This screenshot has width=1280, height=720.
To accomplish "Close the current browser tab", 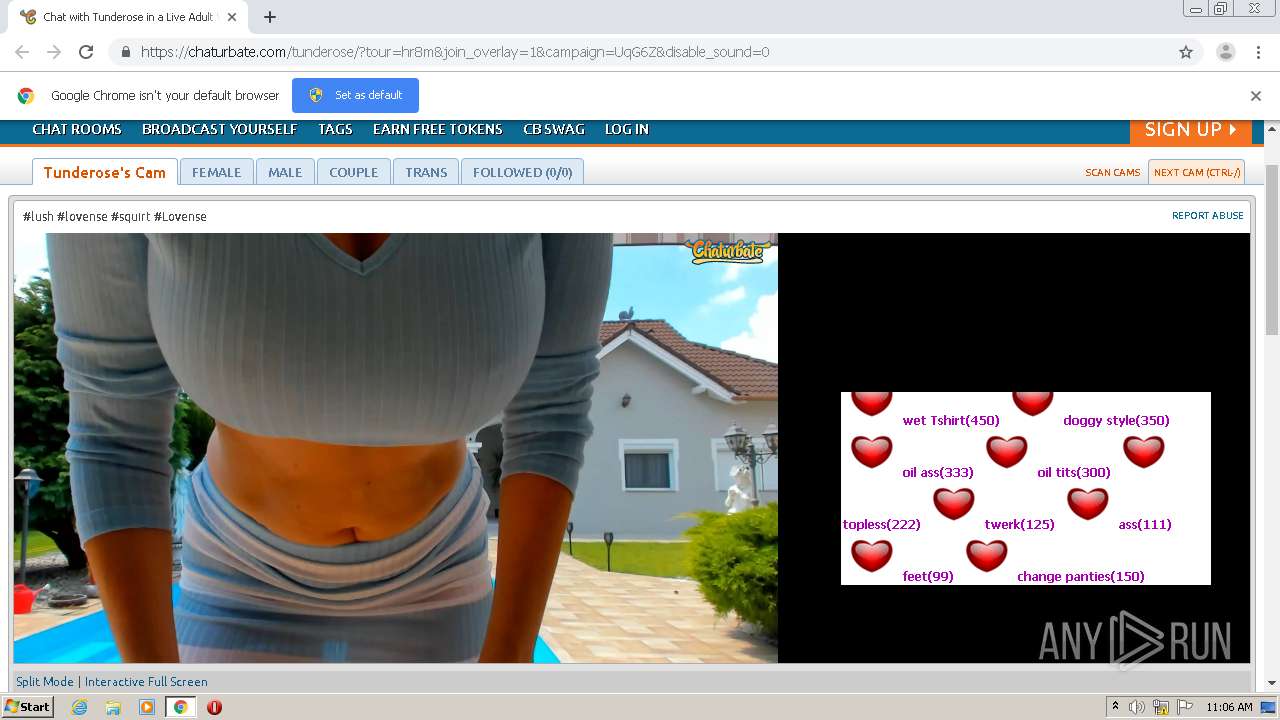I will [x=232, y=17].
